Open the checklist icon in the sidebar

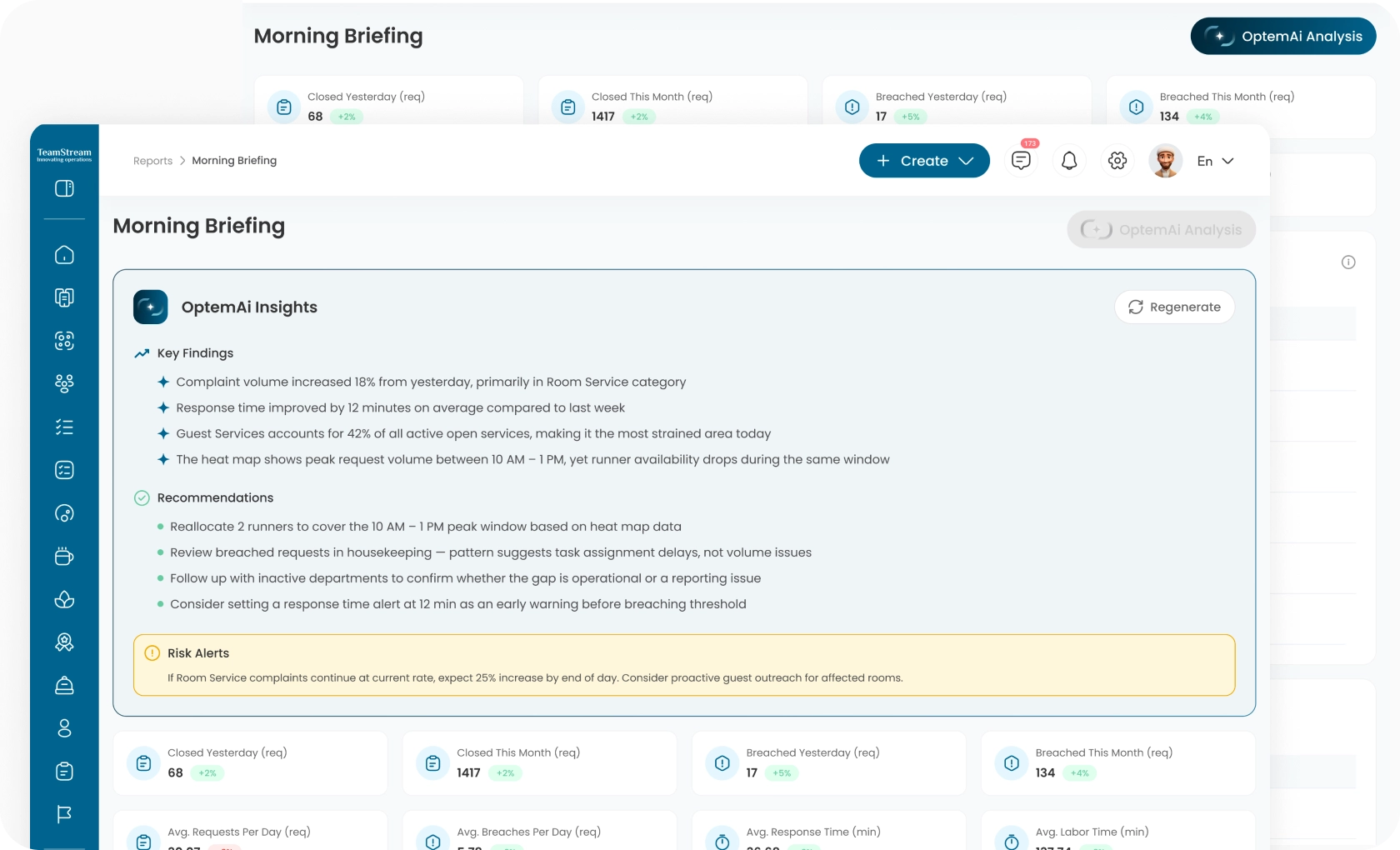click(64, 427)
